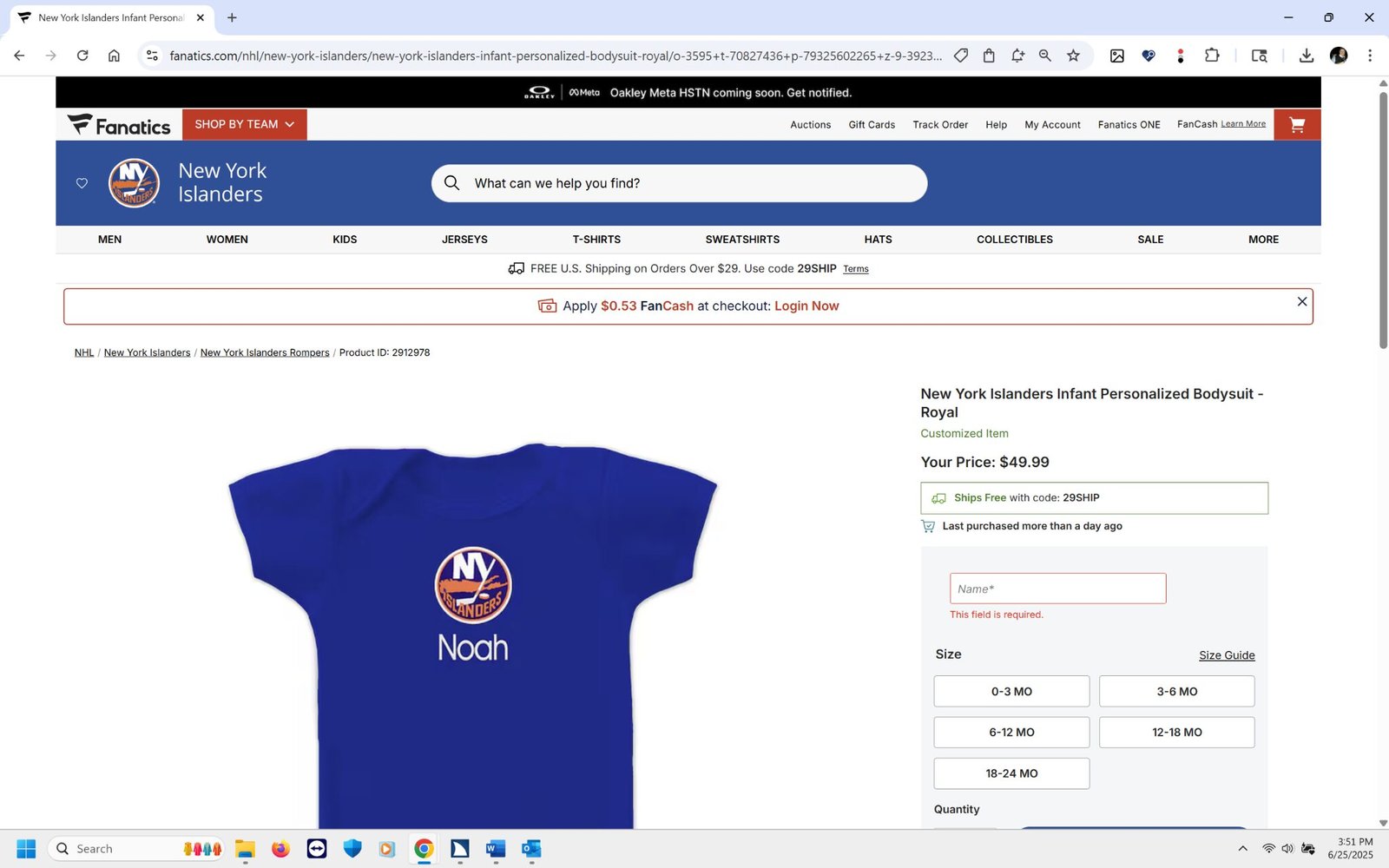Click the Windows taskbar Search box

137,849
